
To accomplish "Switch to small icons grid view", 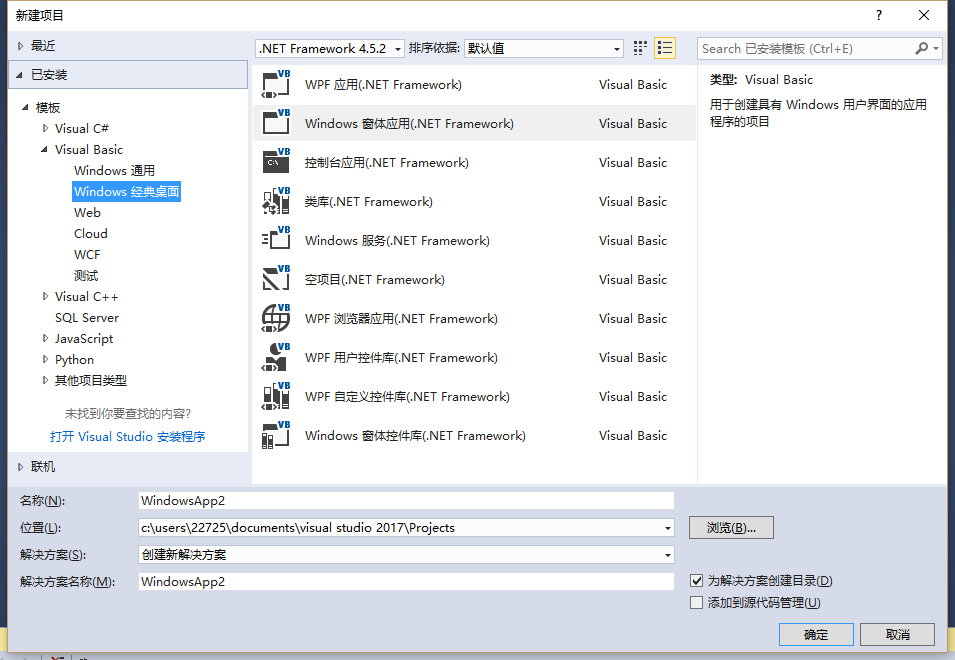I will click(x=640, y=48).
